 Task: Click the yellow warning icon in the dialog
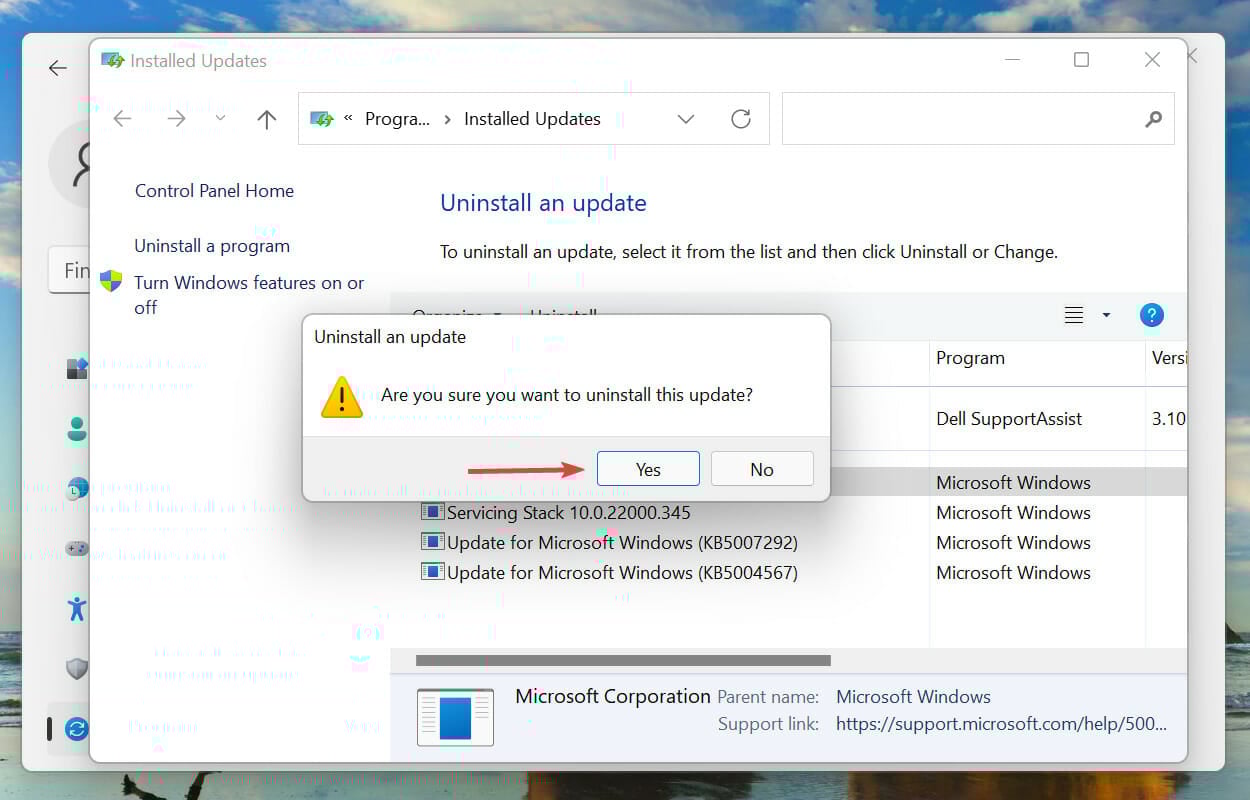coord(342,397)
